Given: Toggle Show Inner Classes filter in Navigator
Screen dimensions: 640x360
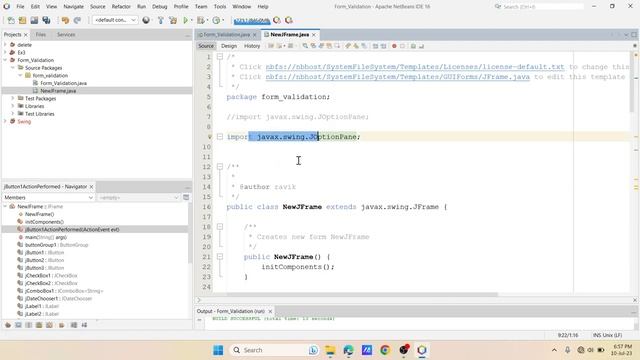Looking at the screenshot, I should coord(49,325).
